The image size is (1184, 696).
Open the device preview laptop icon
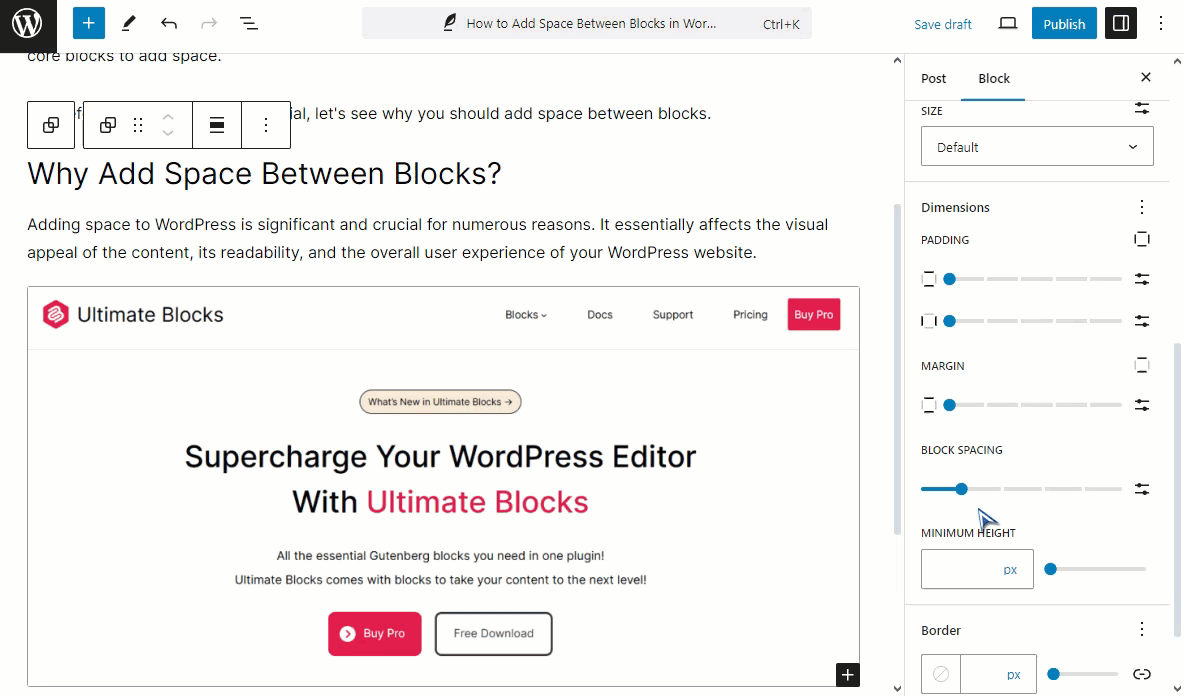(x=1007, y=23)
